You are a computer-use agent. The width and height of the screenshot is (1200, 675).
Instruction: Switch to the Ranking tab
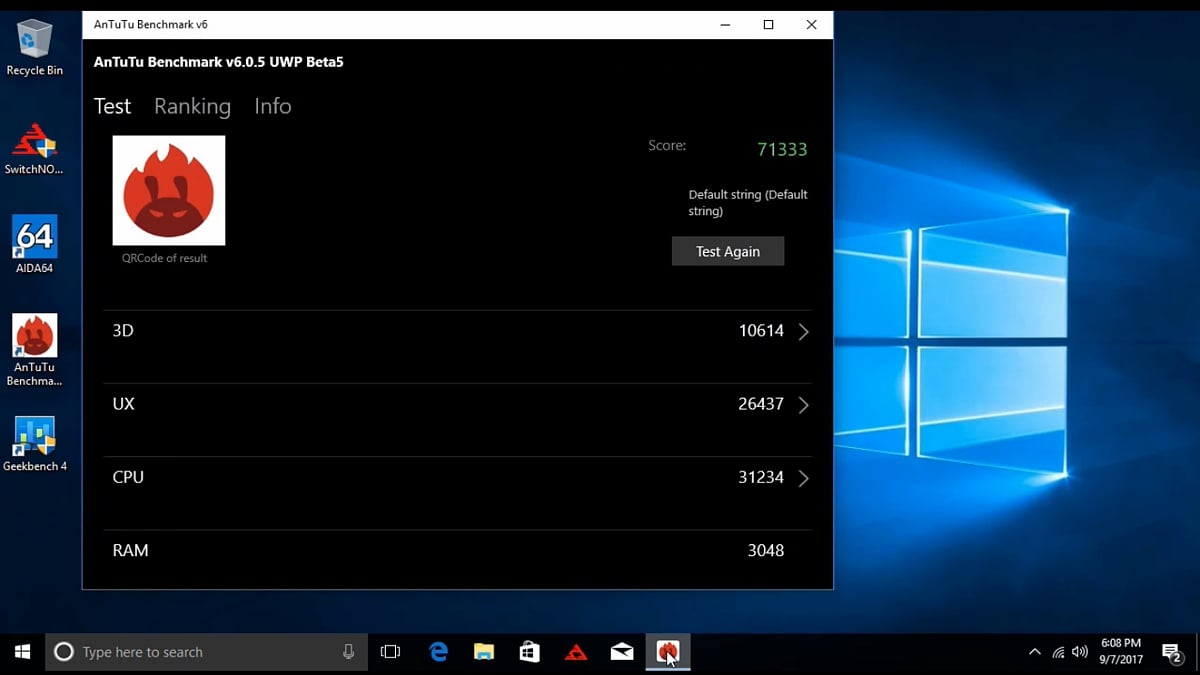point(192,106)
